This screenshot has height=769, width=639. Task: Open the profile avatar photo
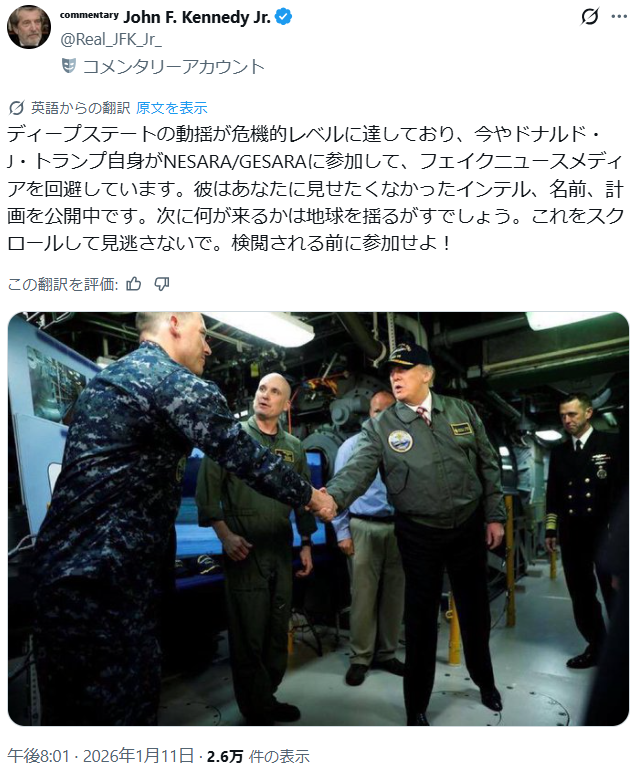point(28,27)
